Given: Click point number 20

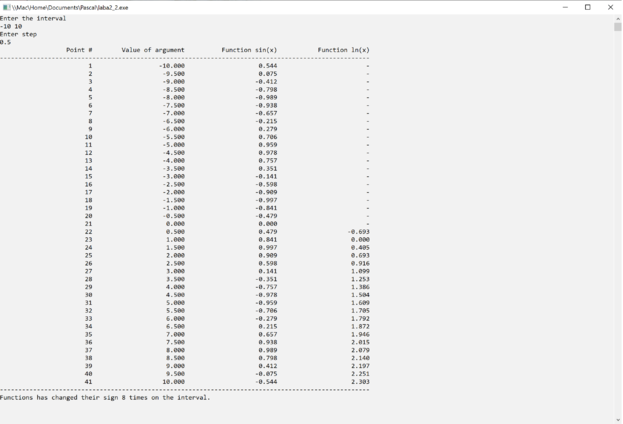Looking at the screenshot, I should pyautogui.click(x=89, y=216).
